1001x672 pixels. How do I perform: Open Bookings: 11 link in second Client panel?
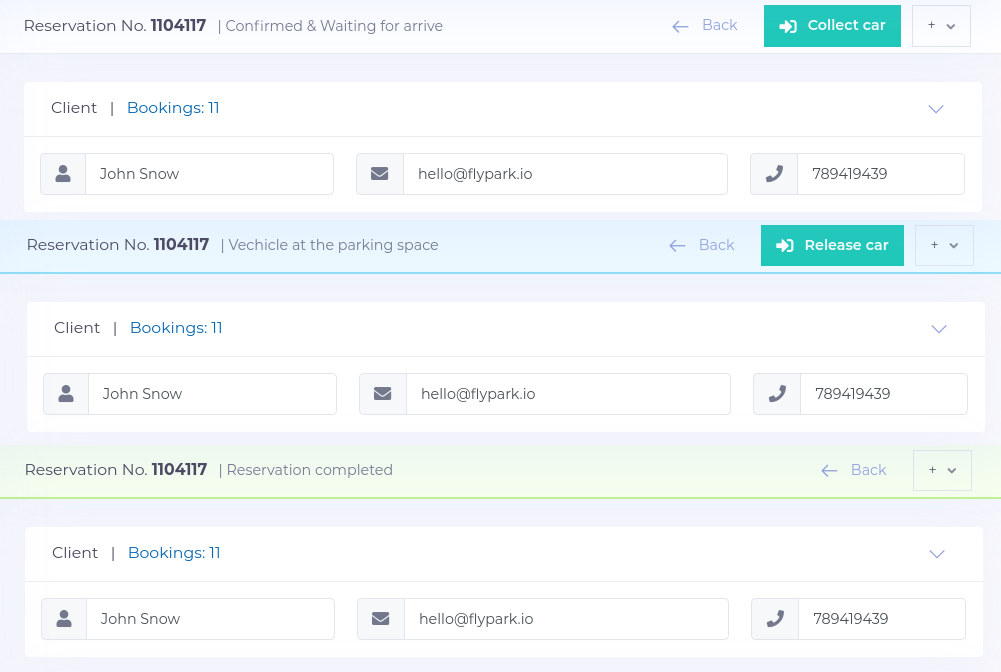[176, 328]
